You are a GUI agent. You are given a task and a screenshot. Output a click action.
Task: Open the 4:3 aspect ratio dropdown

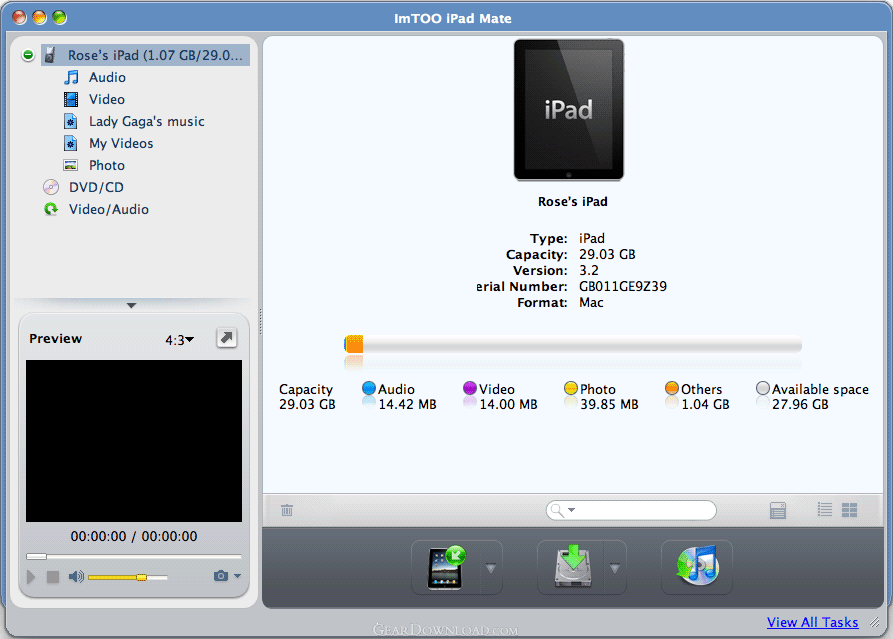tap(179, 340)
